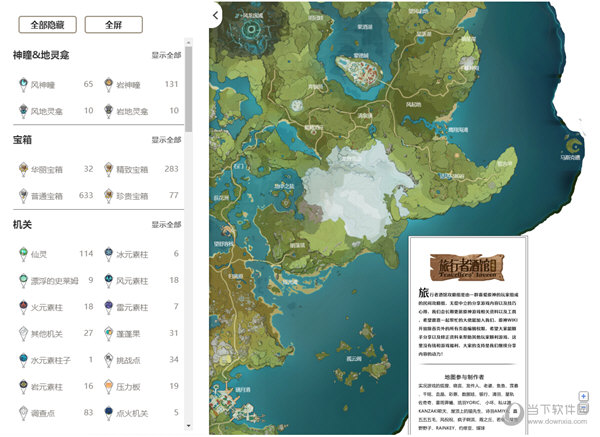The width and height of the screenshot is (600, 437).
Task: Click the 马斯克礁 crescent icon on map
Action: click(573, 145)
